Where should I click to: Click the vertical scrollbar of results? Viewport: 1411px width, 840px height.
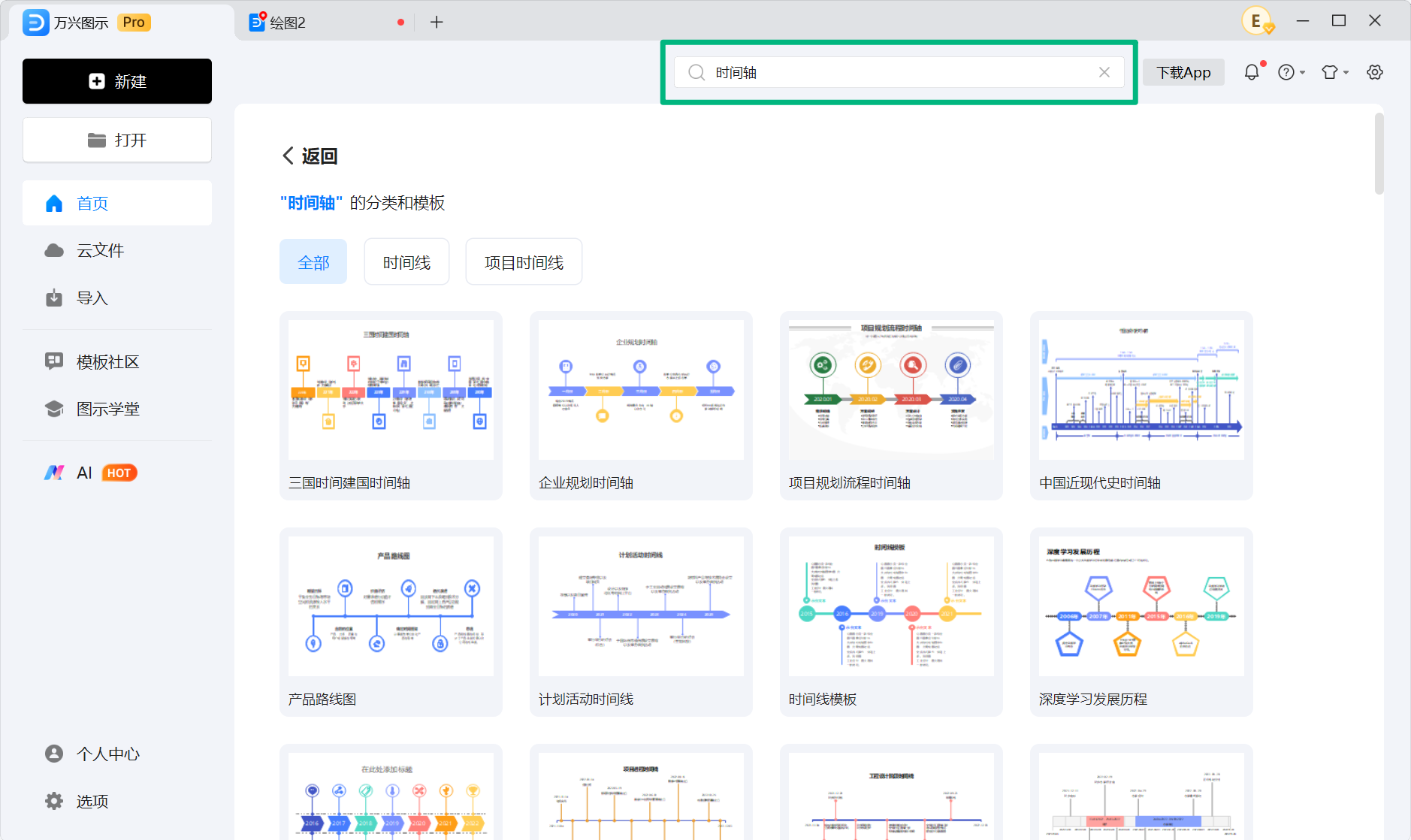(1379, 153)
